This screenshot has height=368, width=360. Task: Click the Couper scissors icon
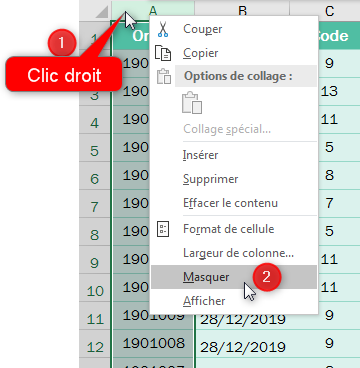tap(163, 29)
